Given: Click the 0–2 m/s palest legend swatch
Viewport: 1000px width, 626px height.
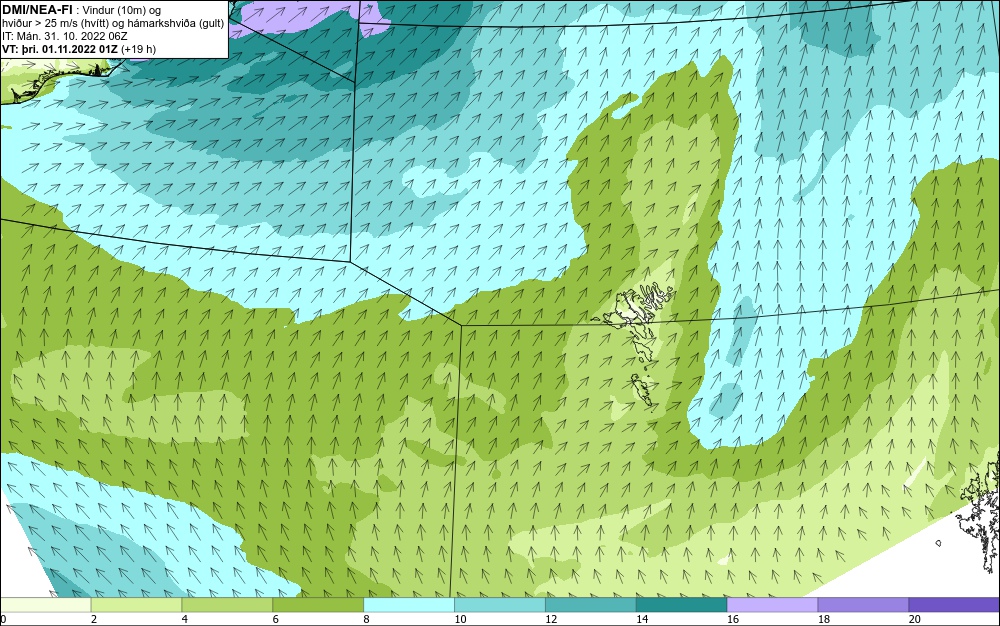Looking at the screenshot, I should [x=46, y=605].
